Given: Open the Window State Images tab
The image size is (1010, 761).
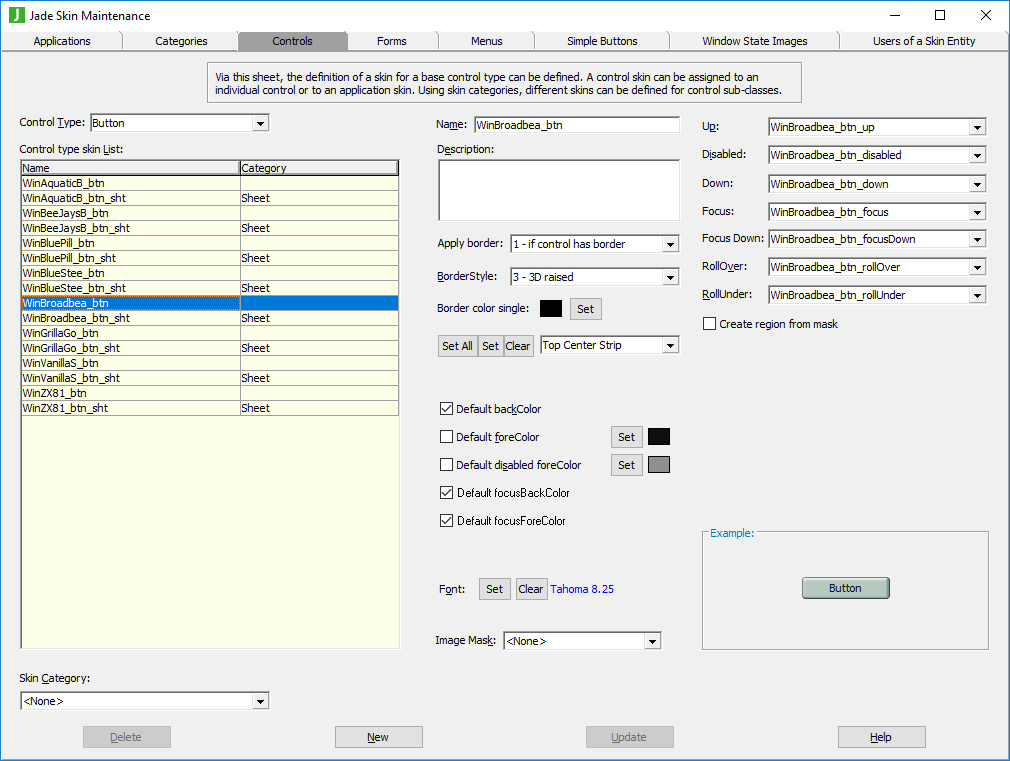Looking at the screenshot, I should point(754,41).
